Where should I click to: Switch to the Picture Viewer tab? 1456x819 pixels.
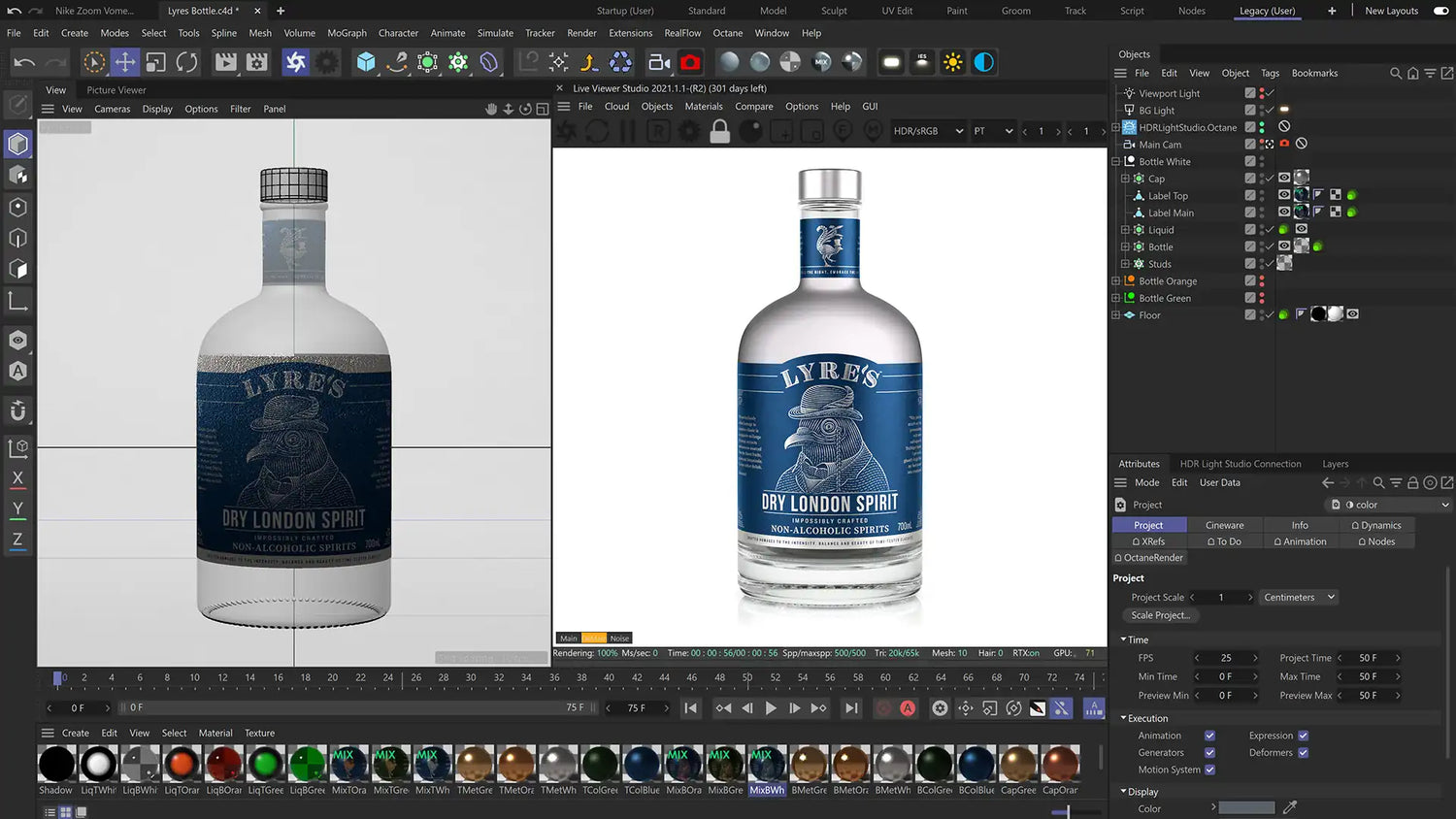click(x=116, y=90)
